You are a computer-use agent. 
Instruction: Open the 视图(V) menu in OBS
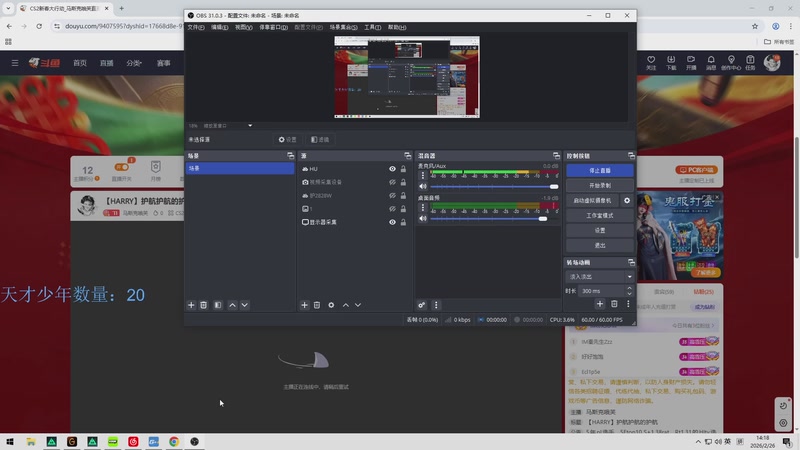[243, 28]
